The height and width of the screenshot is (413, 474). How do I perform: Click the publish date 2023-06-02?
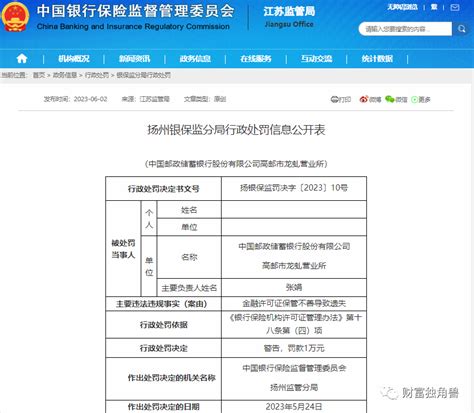pos(90,99)
